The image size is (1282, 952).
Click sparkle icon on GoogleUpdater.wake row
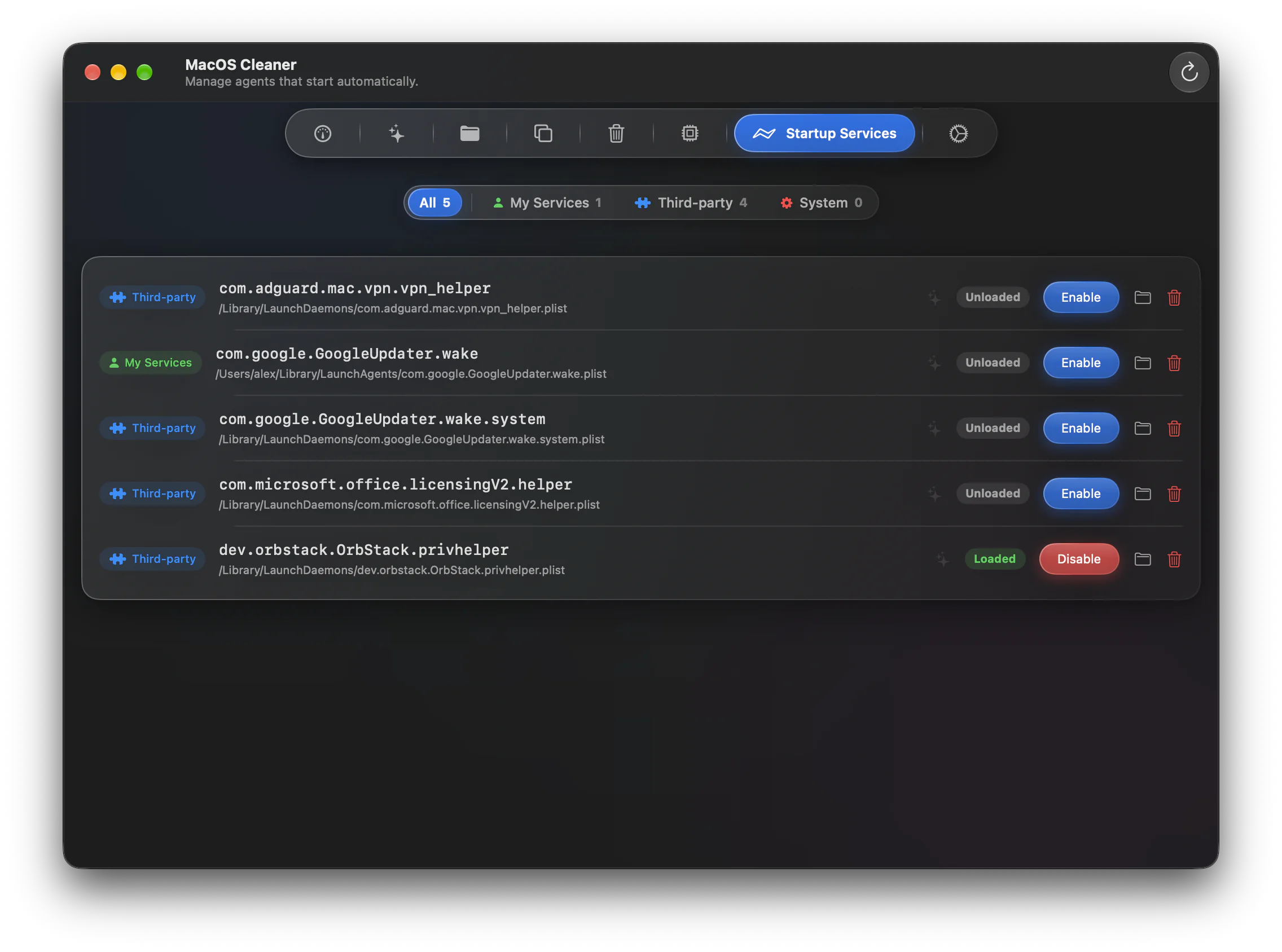(934, 363)
